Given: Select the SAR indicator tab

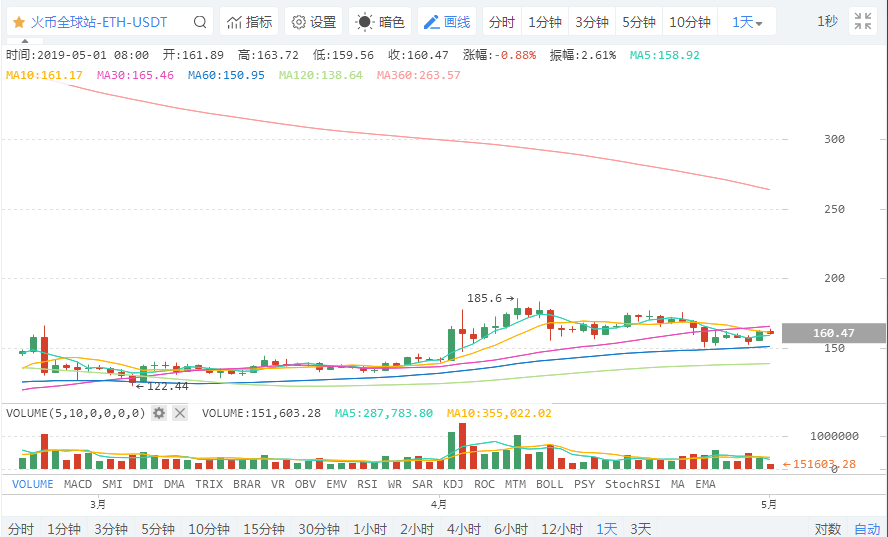Looking at the screenshot, I should (422, 484).
